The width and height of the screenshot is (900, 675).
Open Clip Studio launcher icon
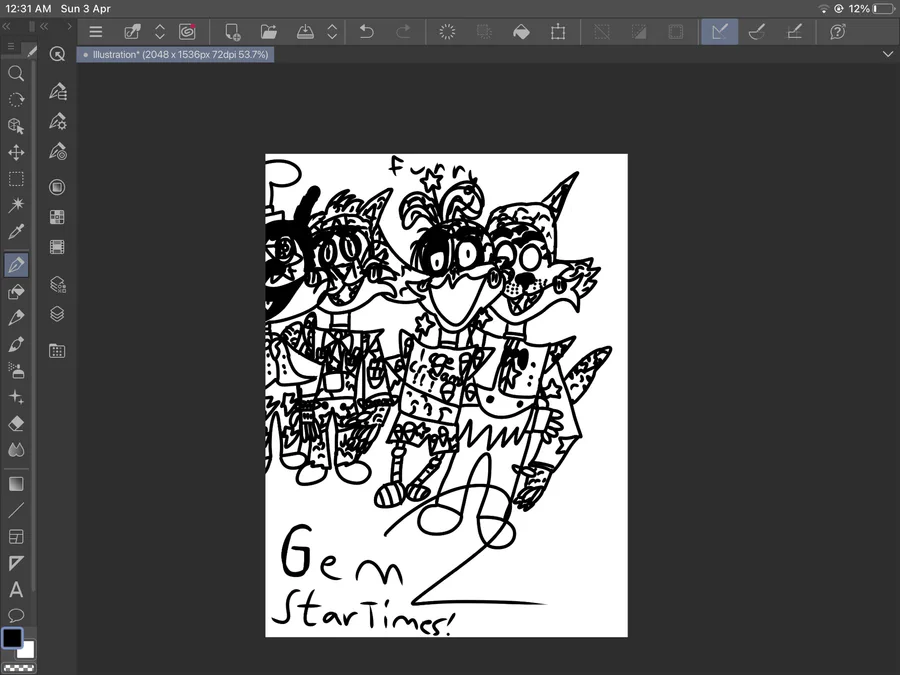coord(133,32)
